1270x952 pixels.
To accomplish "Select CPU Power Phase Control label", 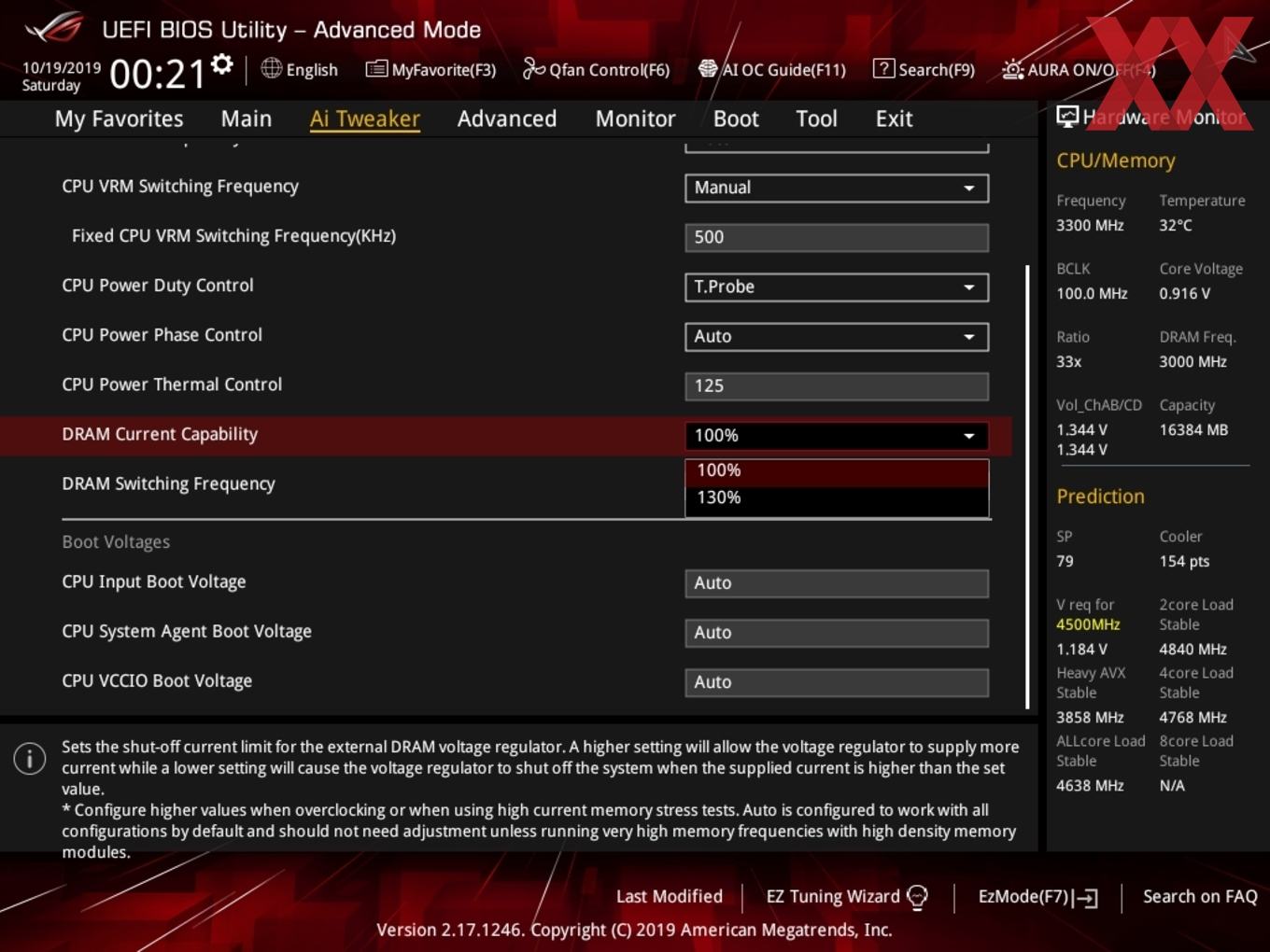I will click(x=162, y=335).
